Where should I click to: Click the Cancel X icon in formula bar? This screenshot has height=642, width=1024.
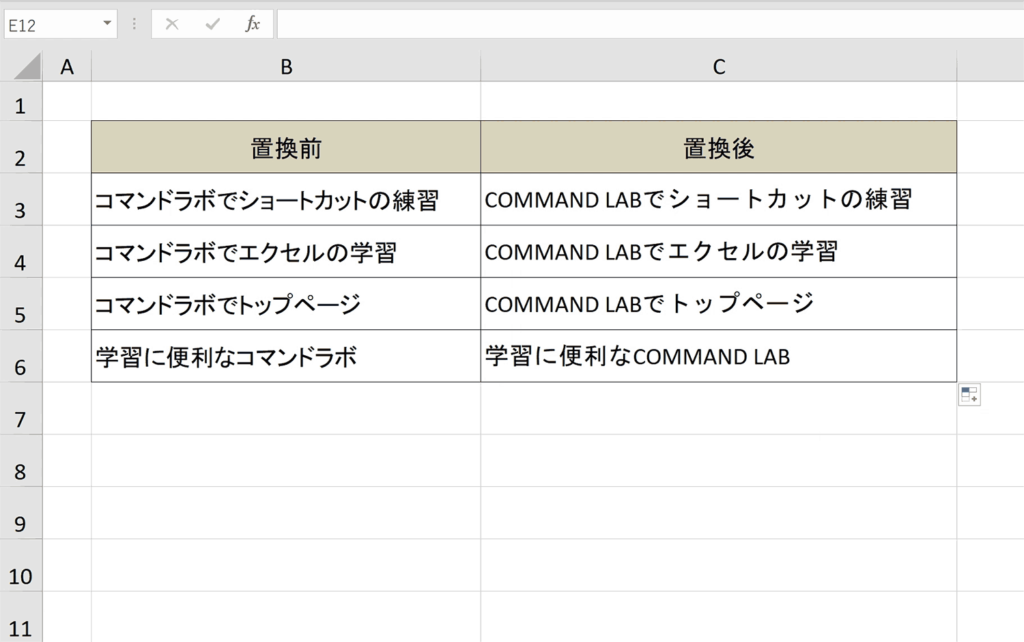pos(172,25)
